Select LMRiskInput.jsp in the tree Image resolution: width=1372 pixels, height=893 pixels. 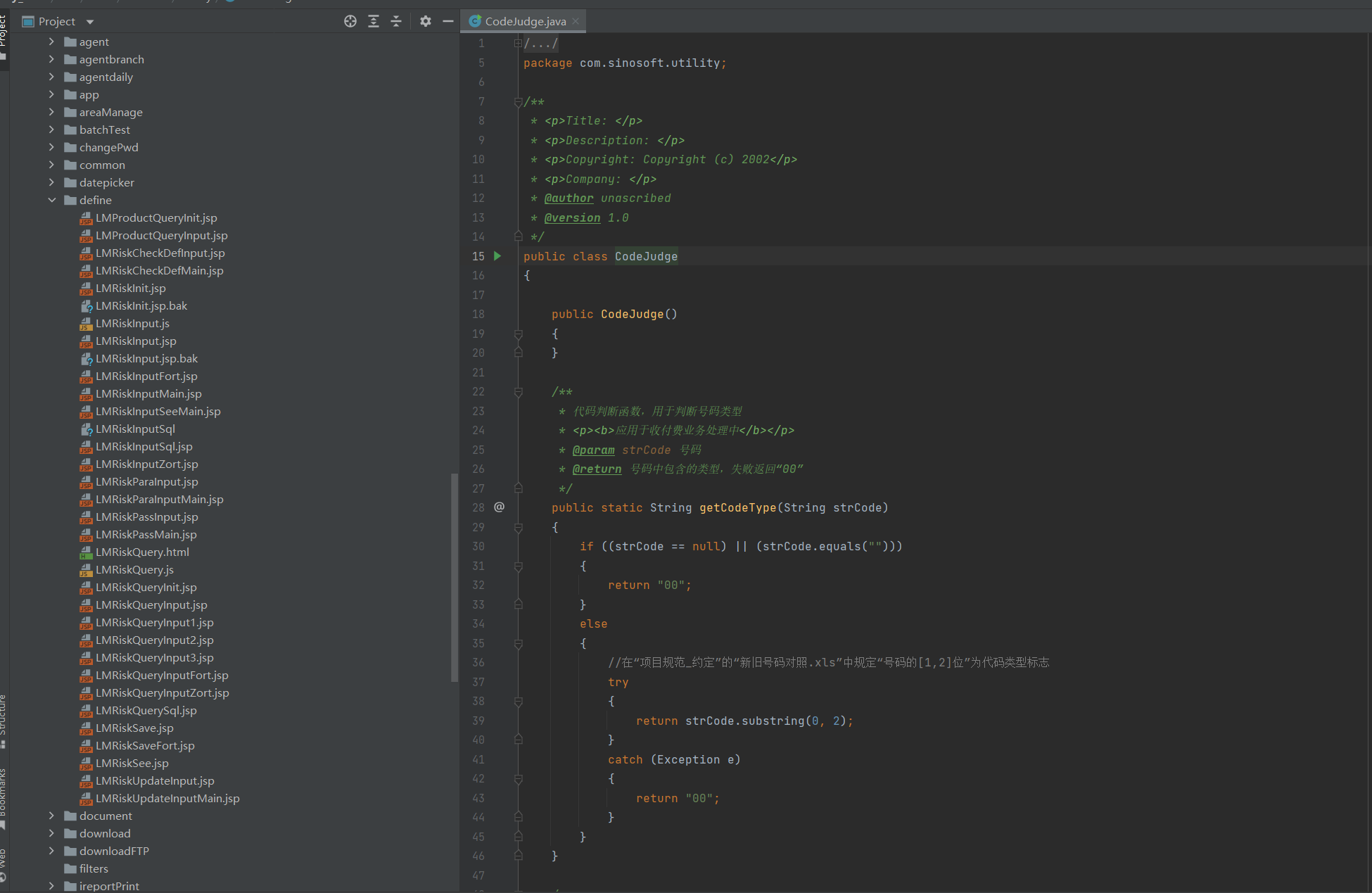click(136, 341)
